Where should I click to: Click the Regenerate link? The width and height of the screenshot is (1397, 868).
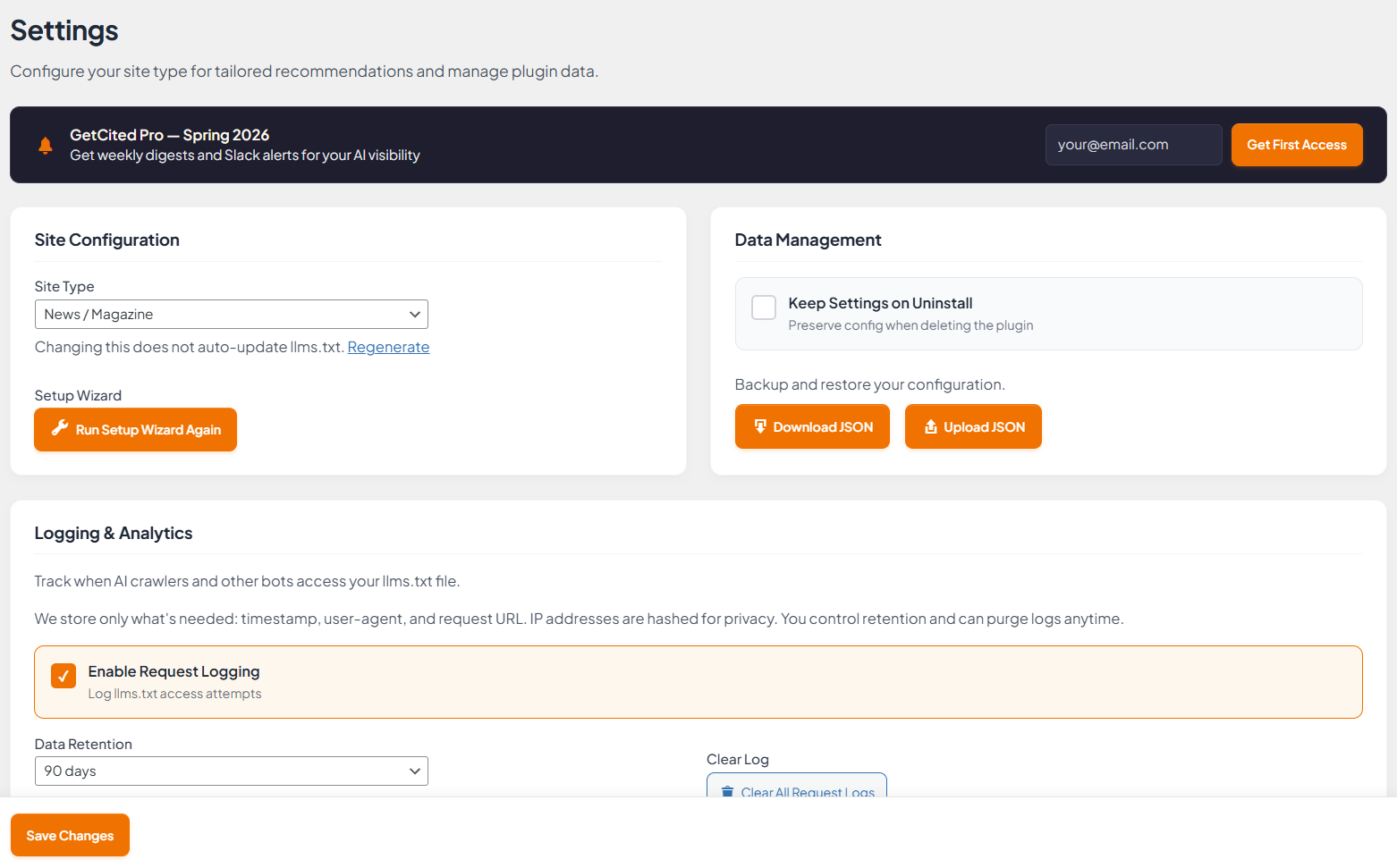pos(388,347)
